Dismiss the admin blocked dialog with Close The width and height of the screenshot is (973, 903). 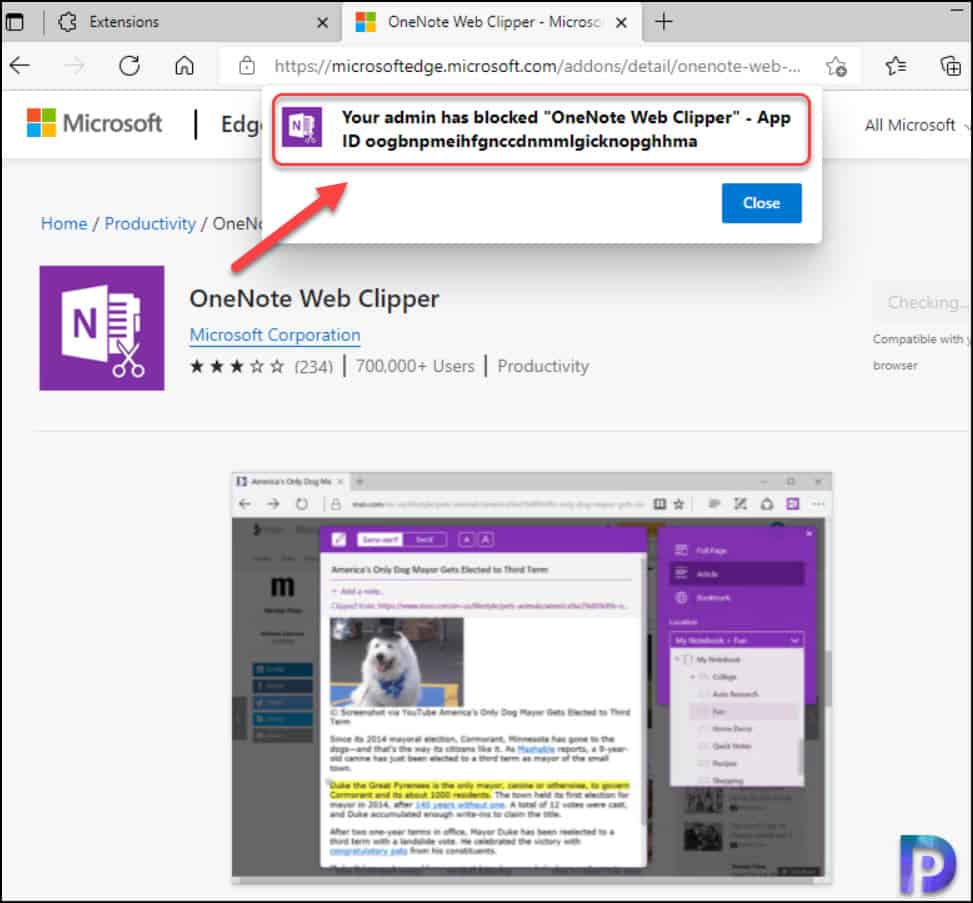pos(761,203)
